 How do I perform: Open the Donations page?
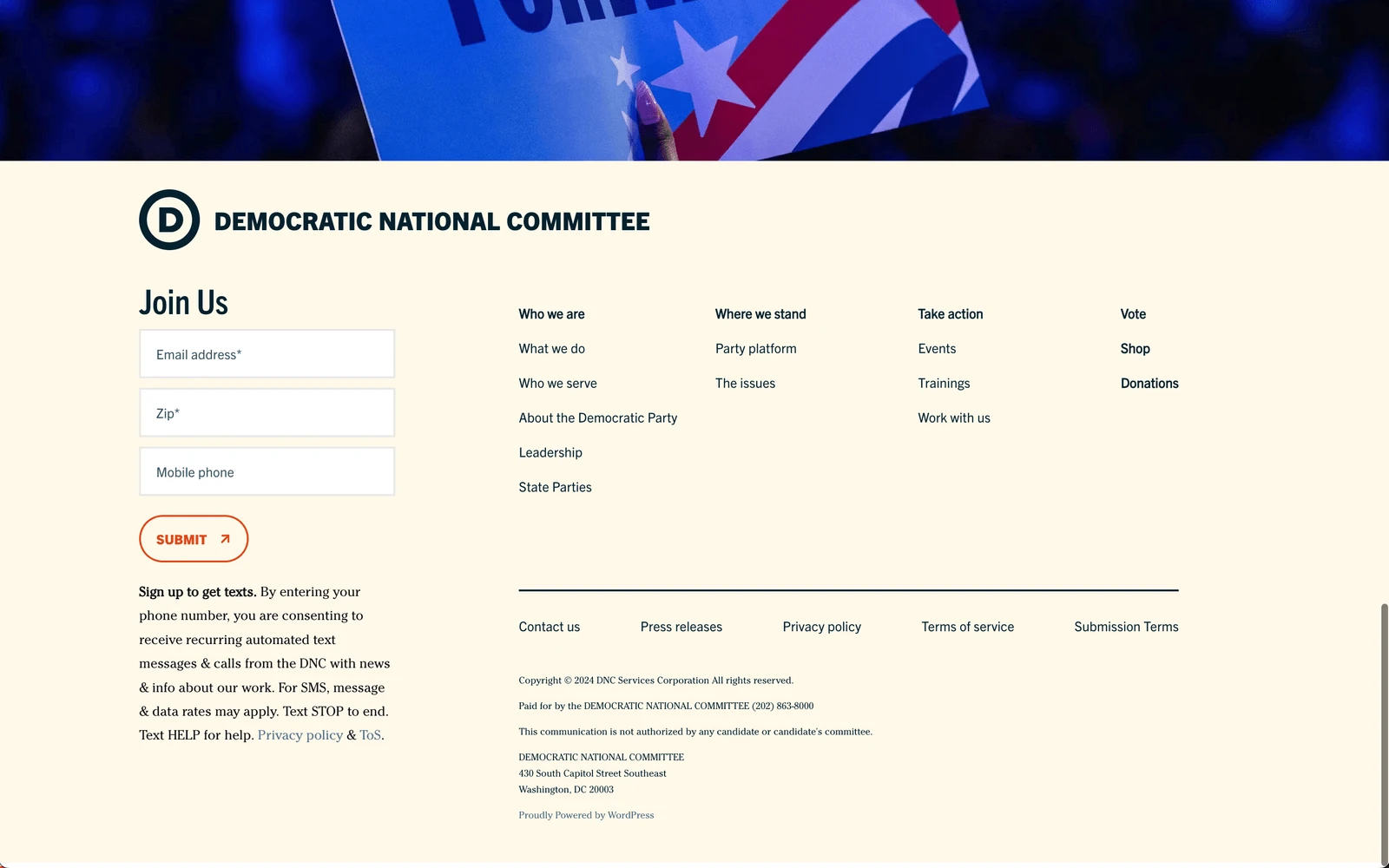[x=1149, y=384]
